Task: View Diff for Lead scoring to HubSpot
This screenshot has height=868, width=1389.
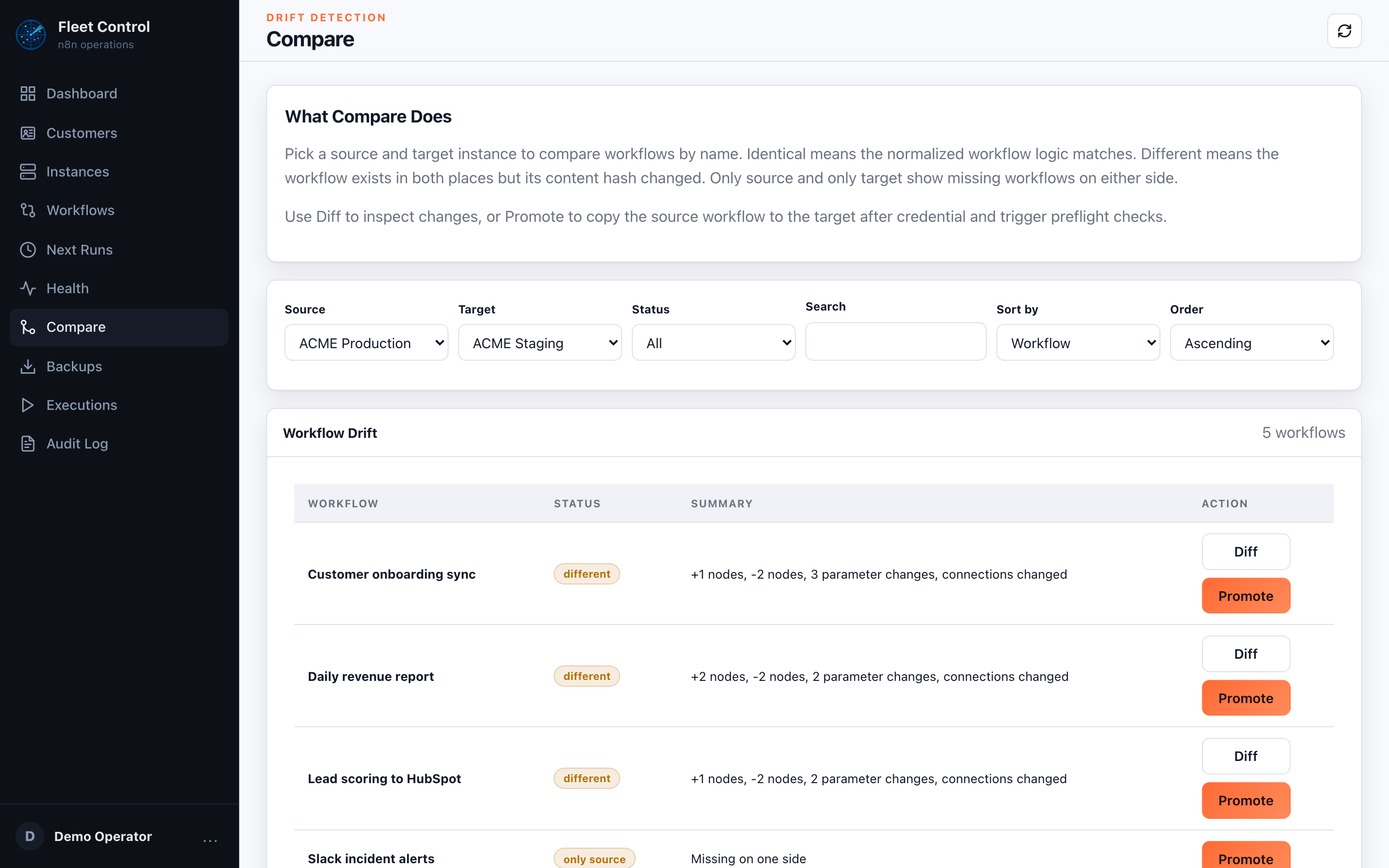Action: click(x=1245, y=756)
